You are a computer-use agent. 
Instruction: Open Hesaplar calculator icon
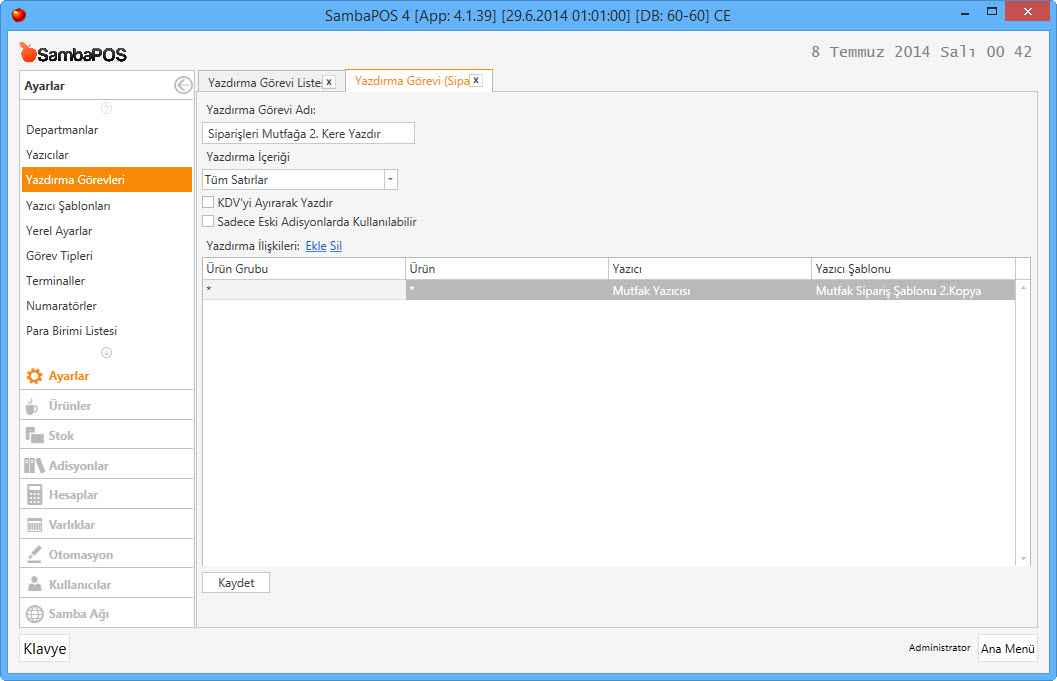pyautogui.click(x=34, y=495)
